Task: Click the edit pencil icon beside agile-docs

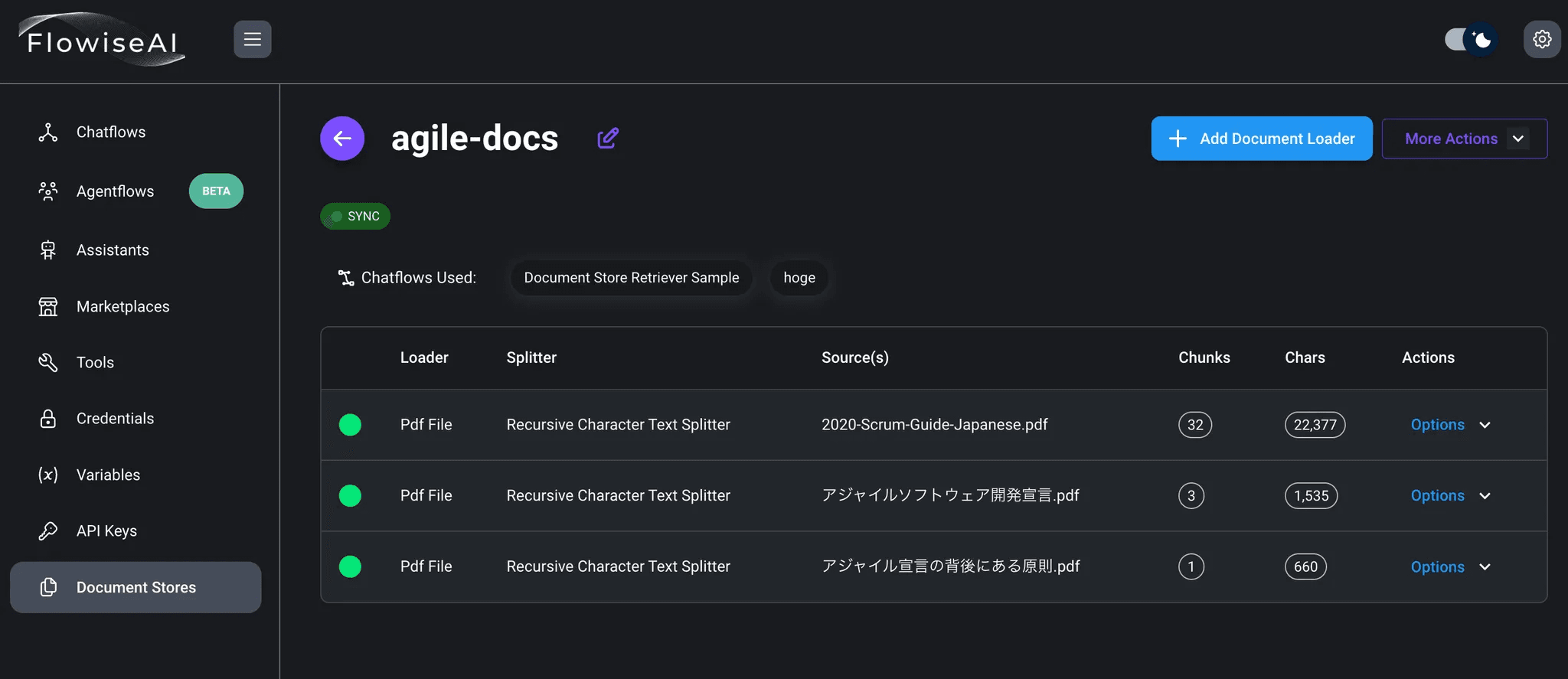Action: pyautogui.click(x=607, y=139)
